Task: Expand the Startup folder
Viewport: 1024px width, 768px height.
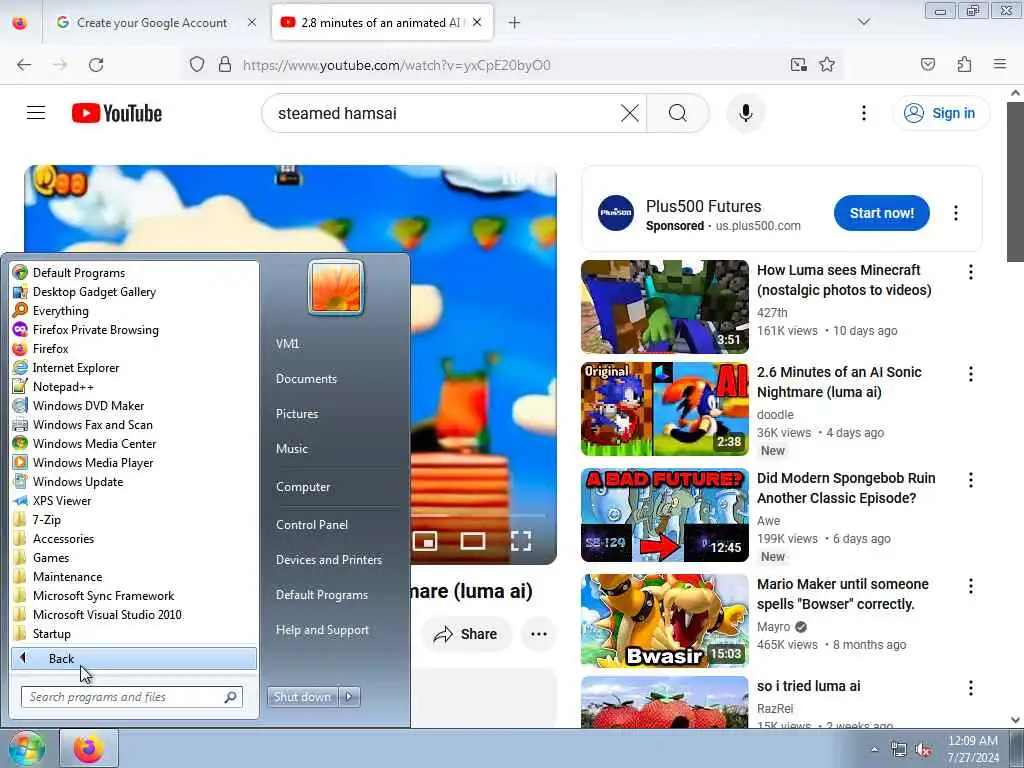Action: (134, 633)
